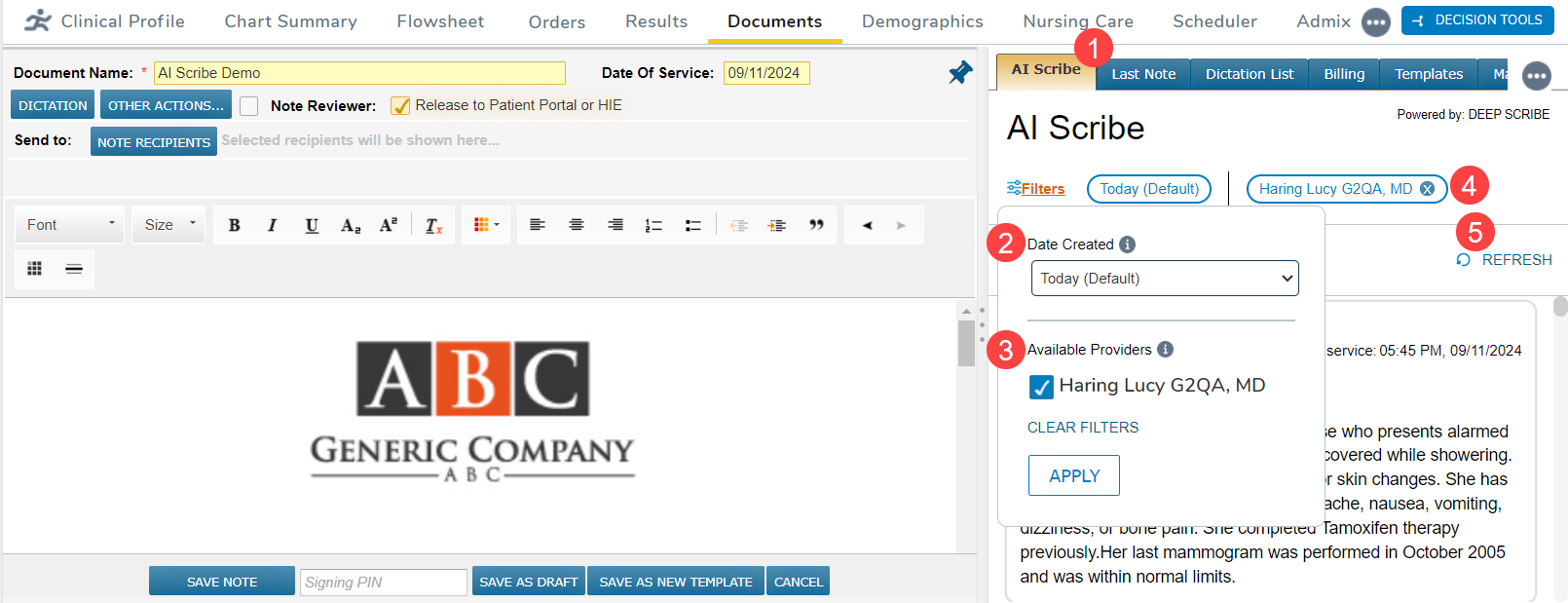Open the Dictation List tab

point(1249,74)
